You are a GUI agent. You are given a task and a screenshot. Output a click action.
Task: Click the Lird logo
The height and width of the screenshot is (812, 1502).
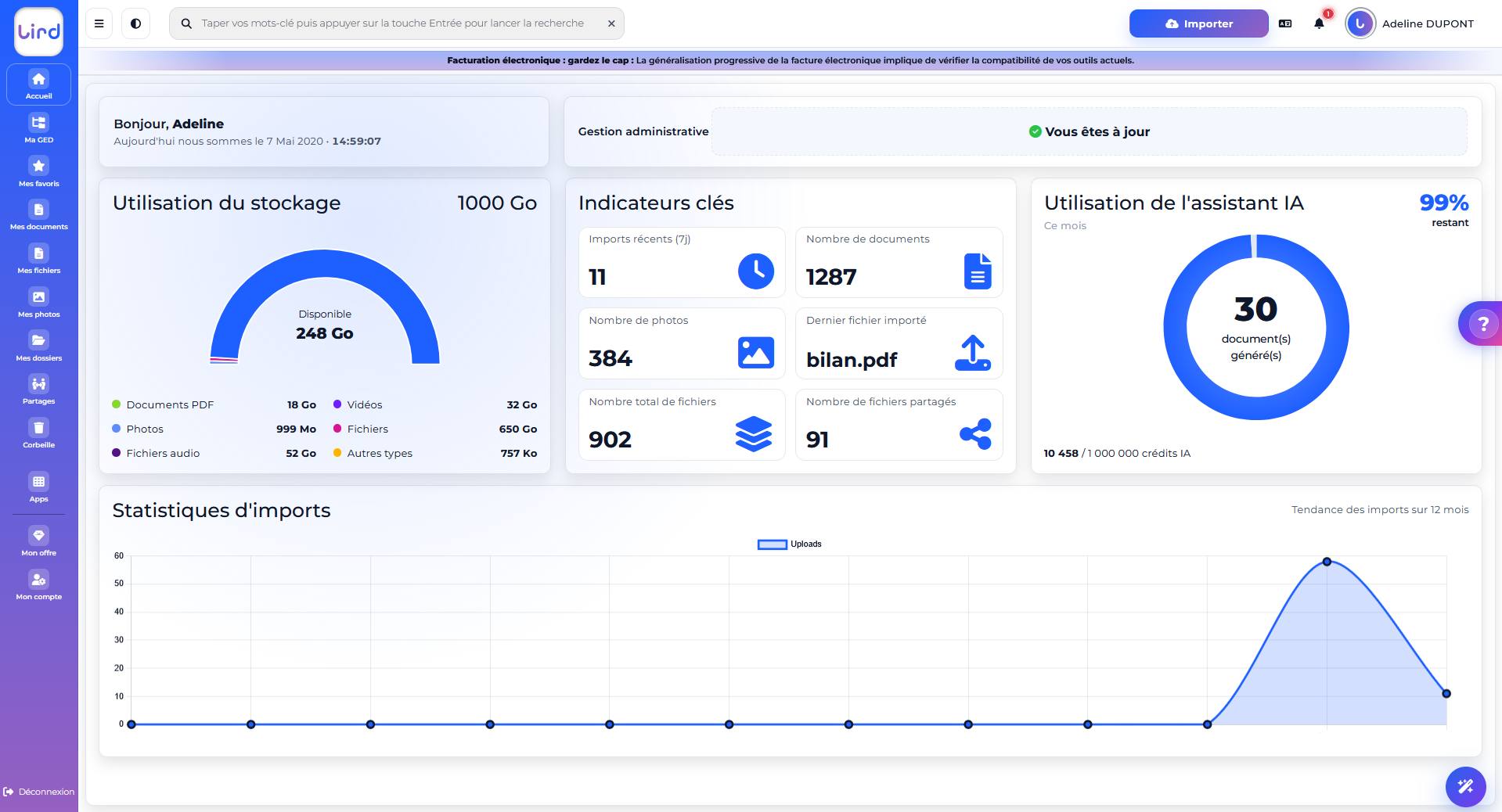pyautogui.click(x=38, y=32)
